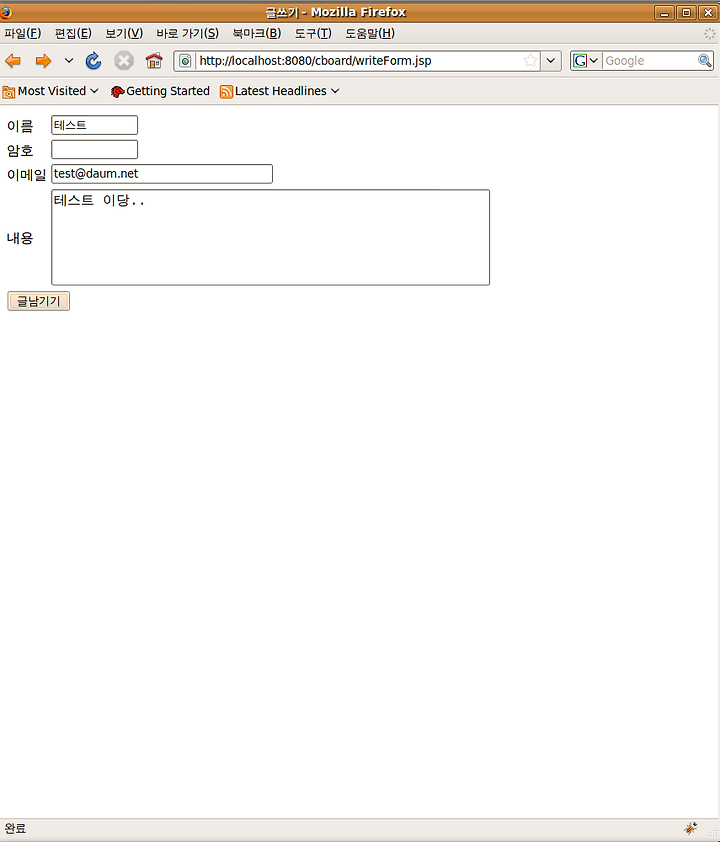Click the 완료 status bar text

pyautogui.click(x=15, y=829)
